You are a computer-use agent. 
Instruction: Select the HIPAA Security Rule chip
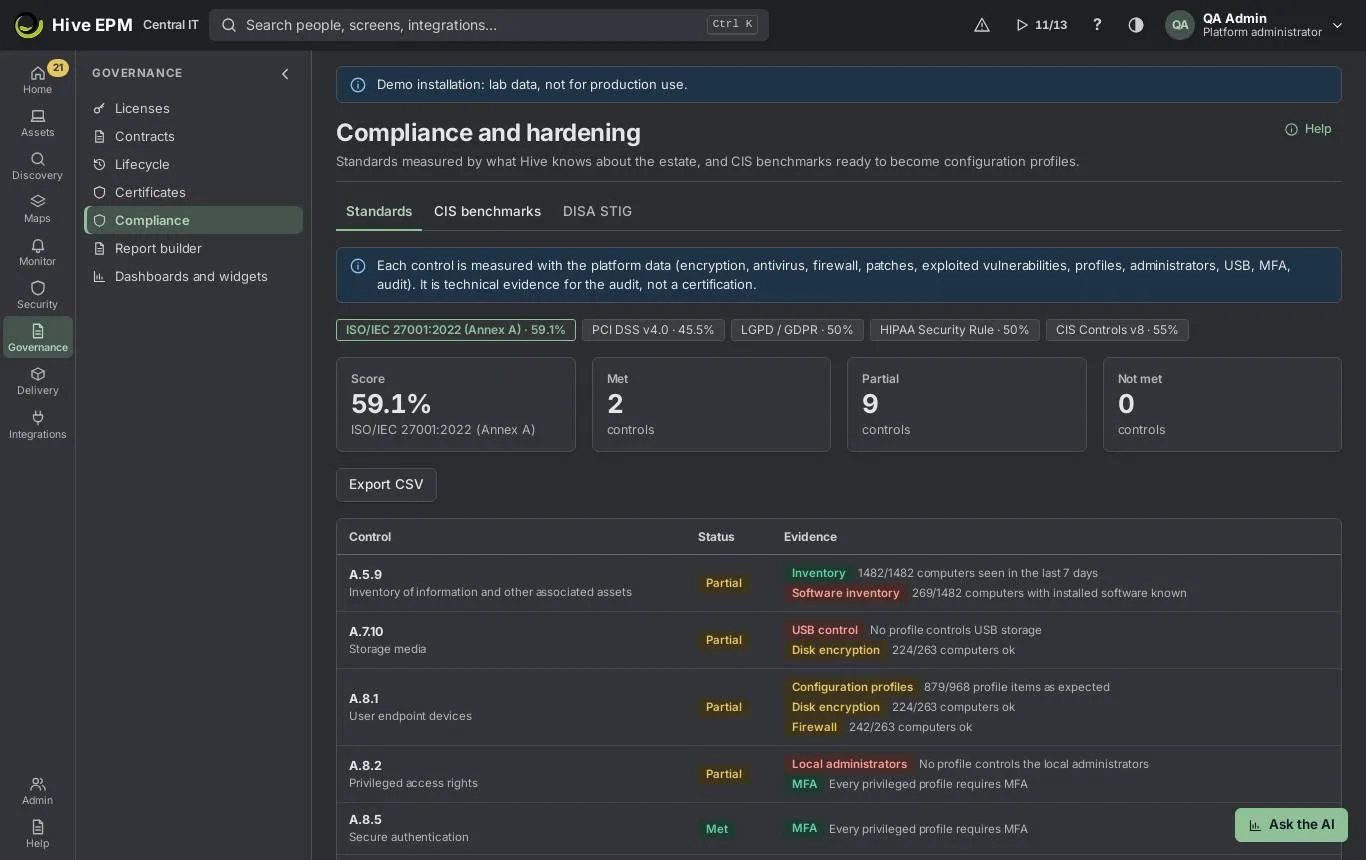[954, 330]
